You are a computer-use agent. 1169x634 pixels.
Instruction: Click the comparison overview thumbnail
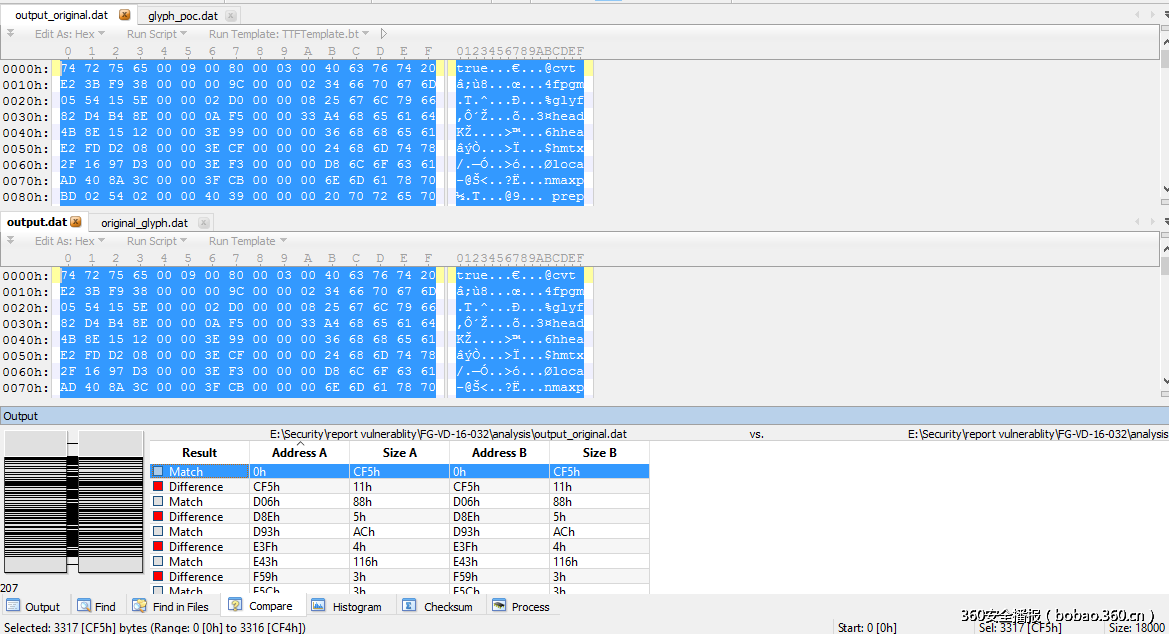(74, 500)
